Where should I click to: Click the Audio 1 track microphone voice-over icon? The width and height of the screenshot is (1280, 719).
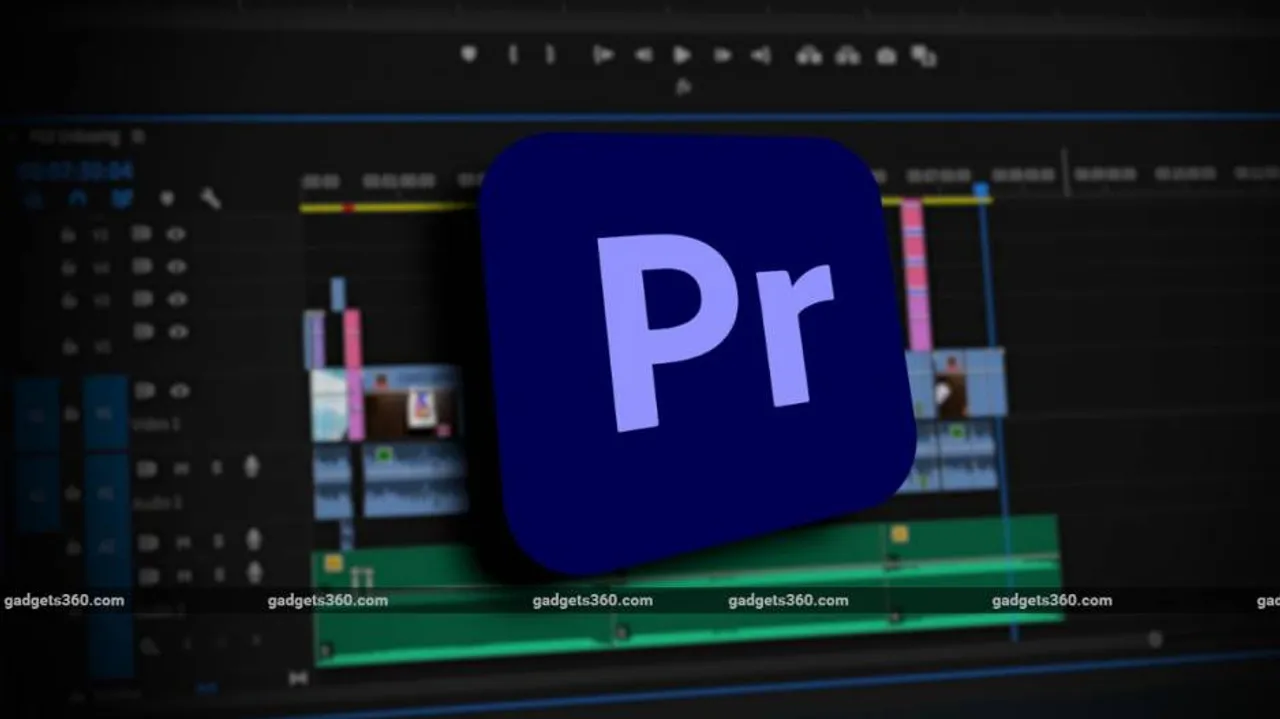[x=252, y=467]
